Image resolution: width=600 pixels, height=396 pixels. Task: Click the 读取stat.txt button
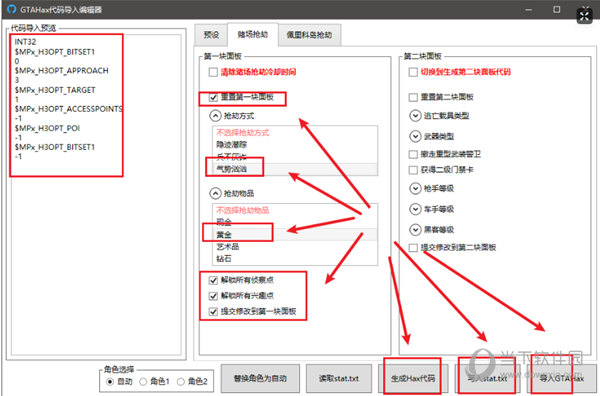339,378
